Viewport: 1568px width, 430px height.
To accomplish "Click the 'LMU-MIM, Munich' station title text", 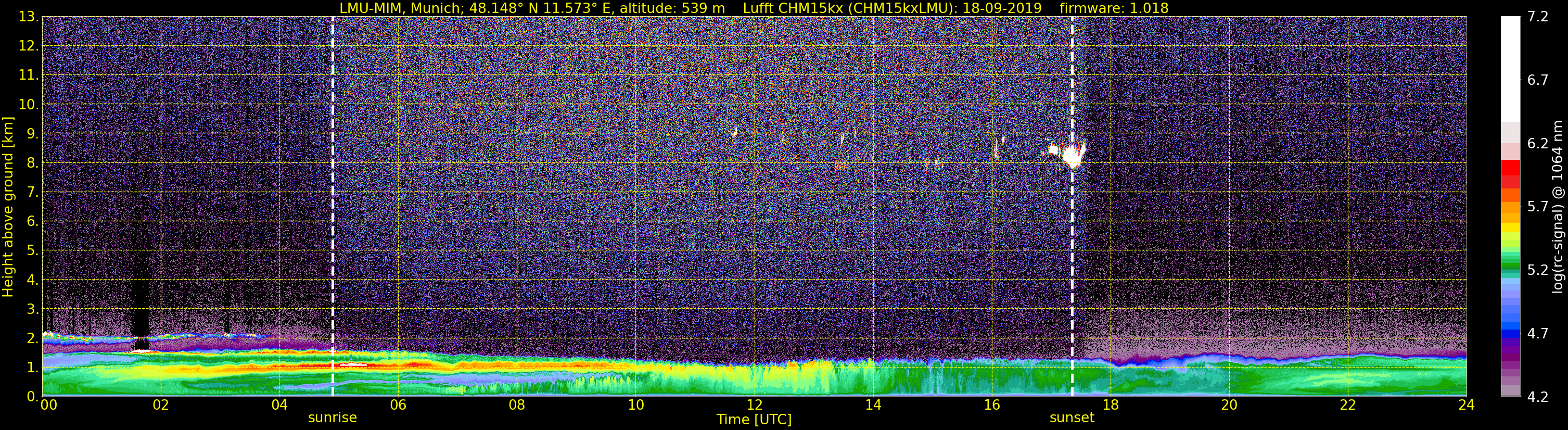I will [x=402, y=8].
